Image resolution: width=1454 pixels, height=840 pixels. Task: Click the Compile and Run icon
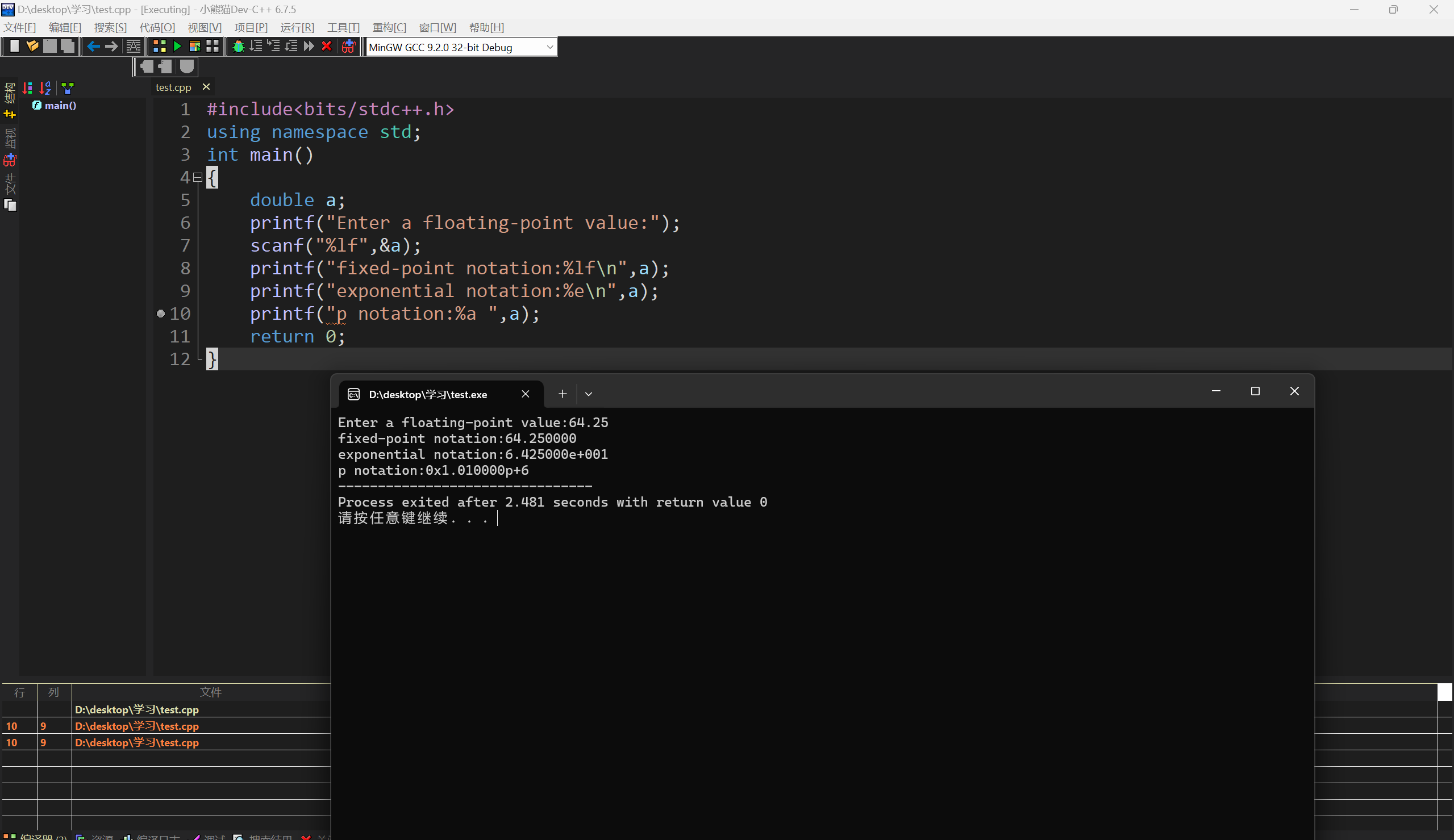(x=195, y=47)
